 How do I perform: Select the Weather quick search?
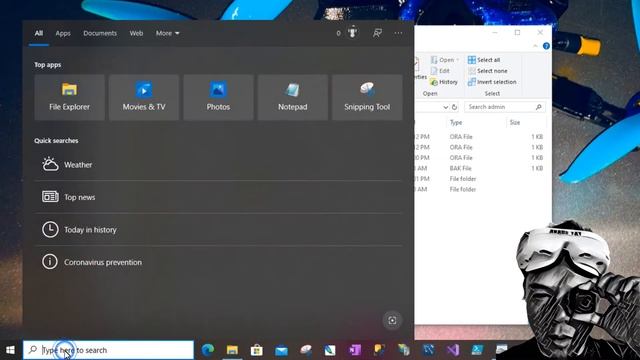coord(218,164)
